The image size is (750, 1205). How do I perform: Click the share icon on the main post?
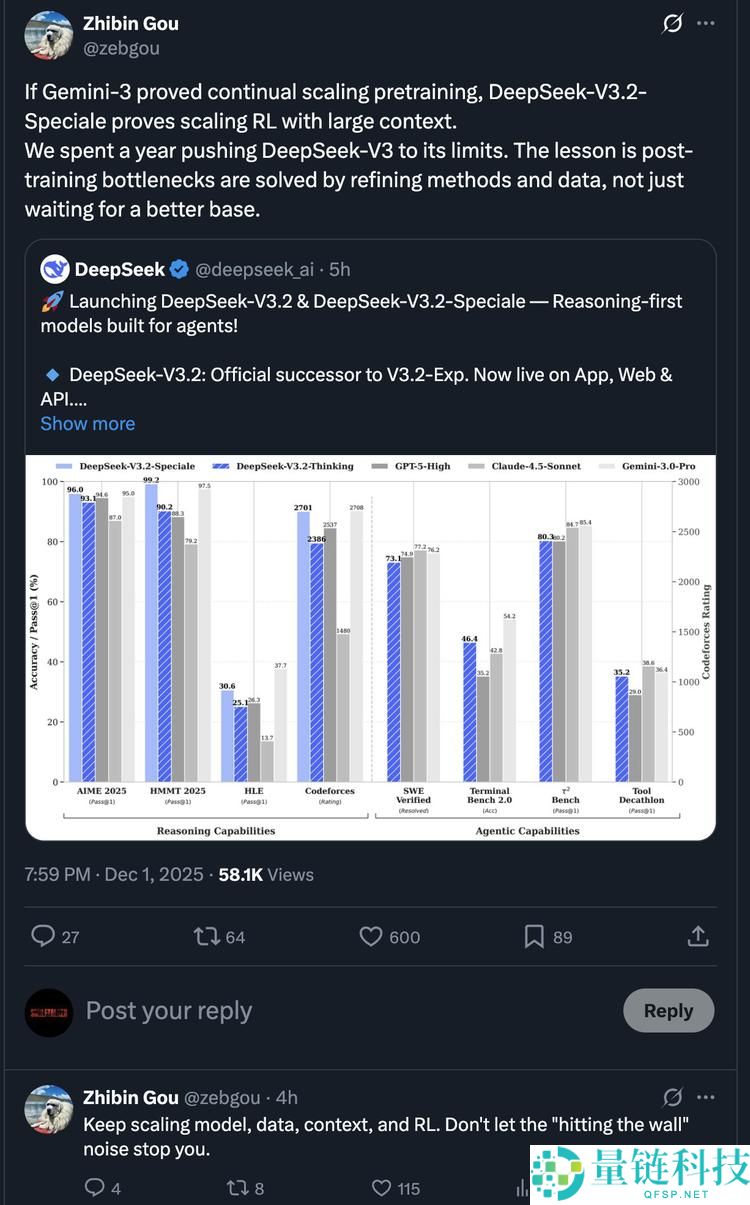click(698, 936)
